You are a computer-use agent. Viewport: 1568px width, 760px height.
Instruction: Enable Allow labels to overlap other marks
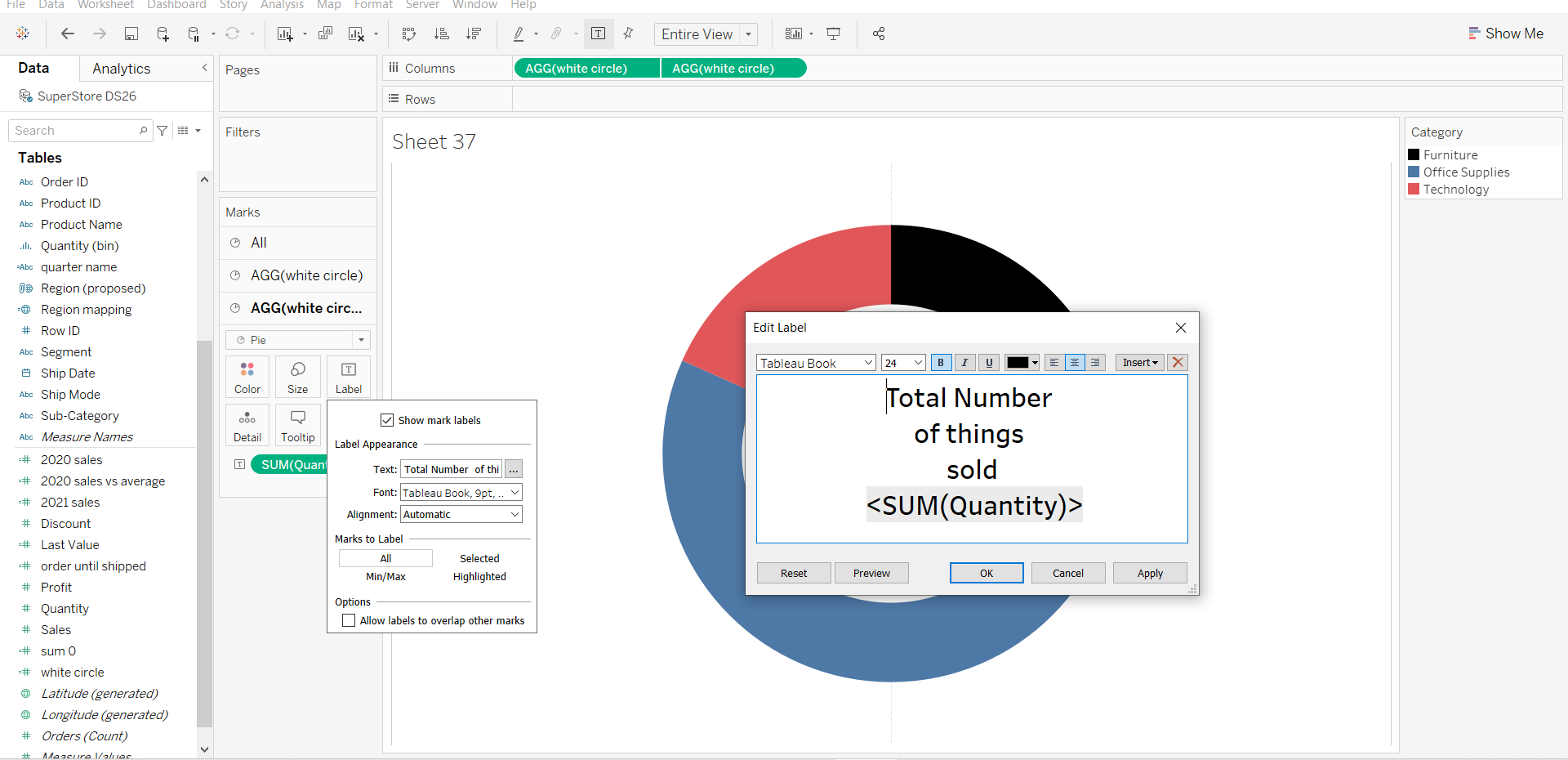click(349, 620)
